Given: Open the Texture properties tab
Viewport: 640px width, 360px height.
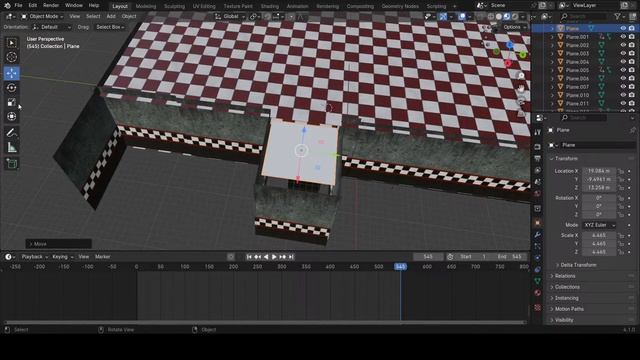Looking at the screenshot, I should point(538,307).
